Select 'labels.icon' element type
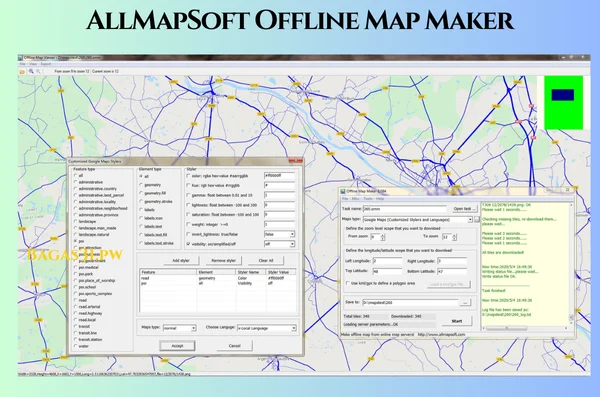 pyautogui.click(x=141, y=218)
